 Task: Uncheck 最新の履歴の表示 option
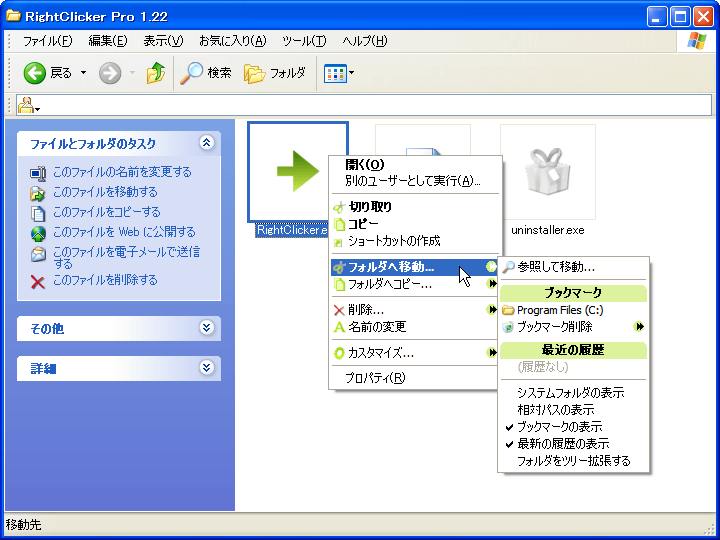(574, 444)
